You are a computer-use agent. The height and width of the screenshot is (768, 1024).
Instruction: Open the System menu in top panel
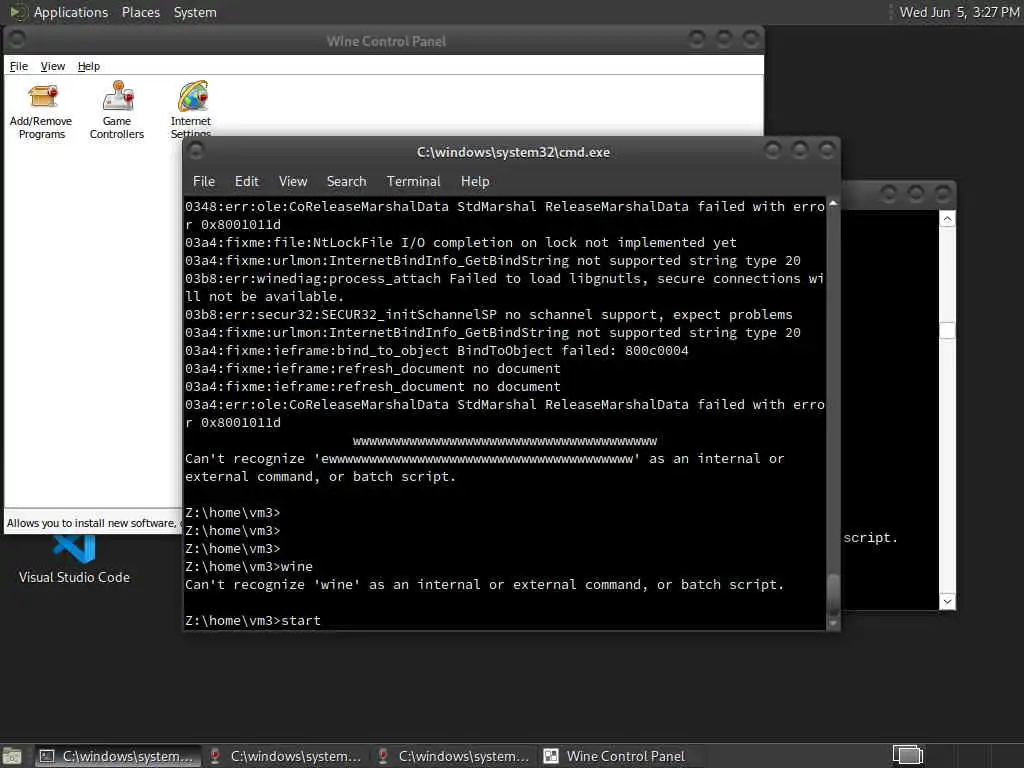coord(195,12)
